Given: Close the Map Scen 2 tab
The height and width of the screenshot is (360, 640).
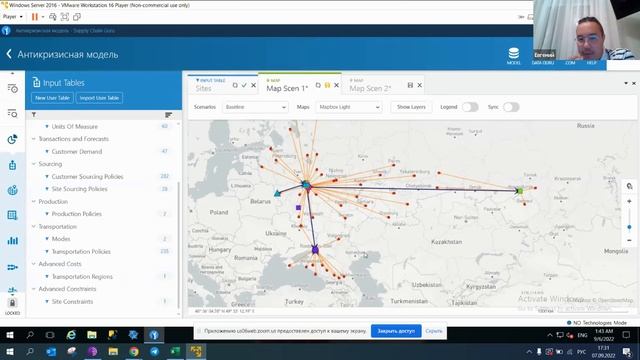Looking at the screenshot, I should [420, 85].
